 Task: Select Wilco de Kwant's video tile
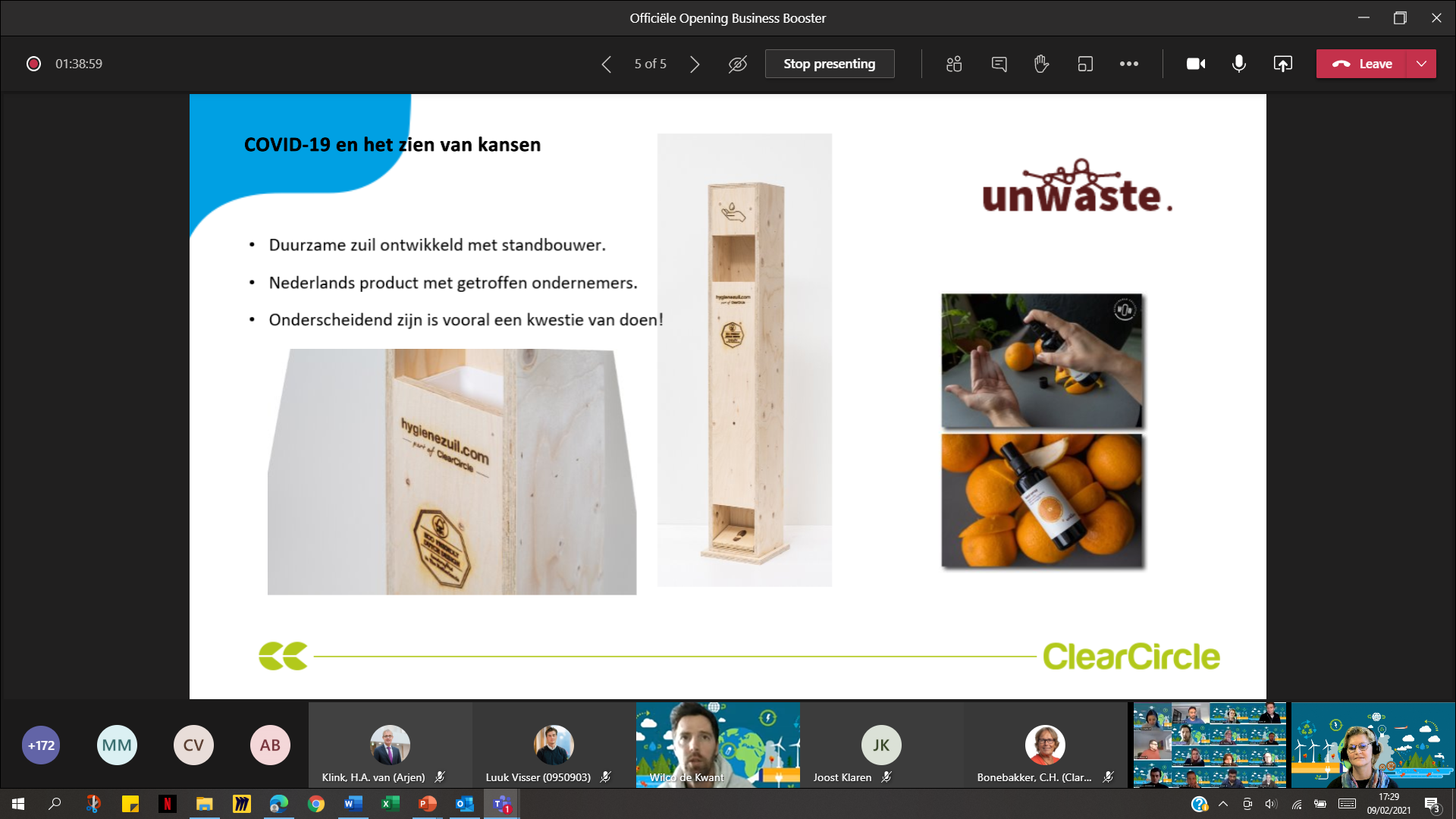click(717, 745)
